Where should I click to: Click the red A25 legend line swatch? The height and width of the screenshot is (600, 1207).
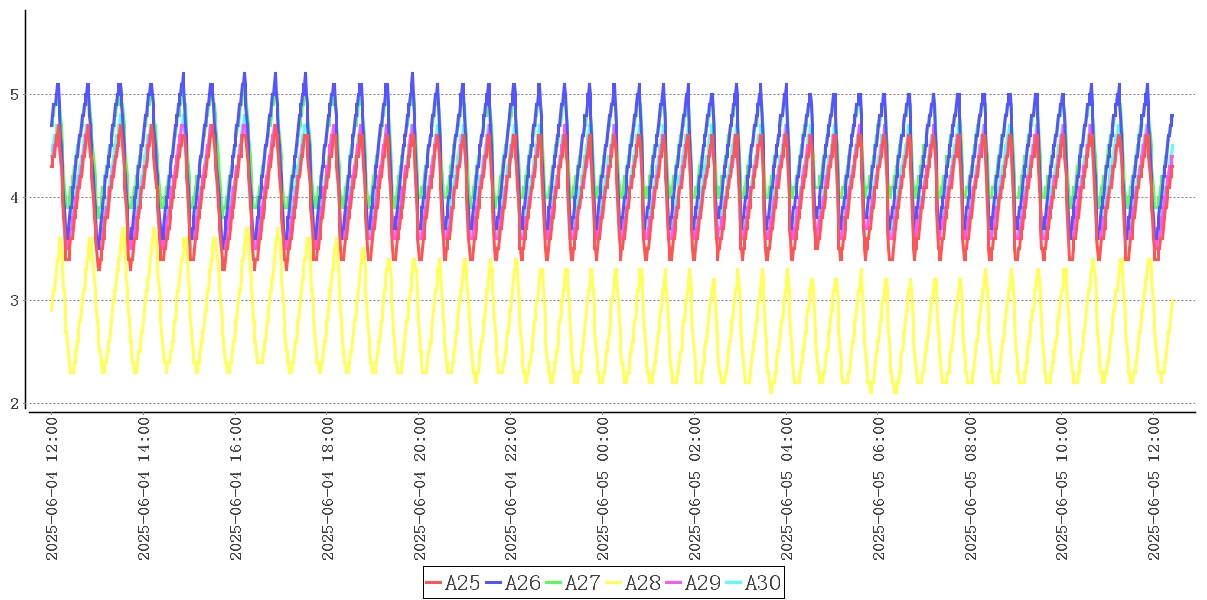[x=434, y=583]
